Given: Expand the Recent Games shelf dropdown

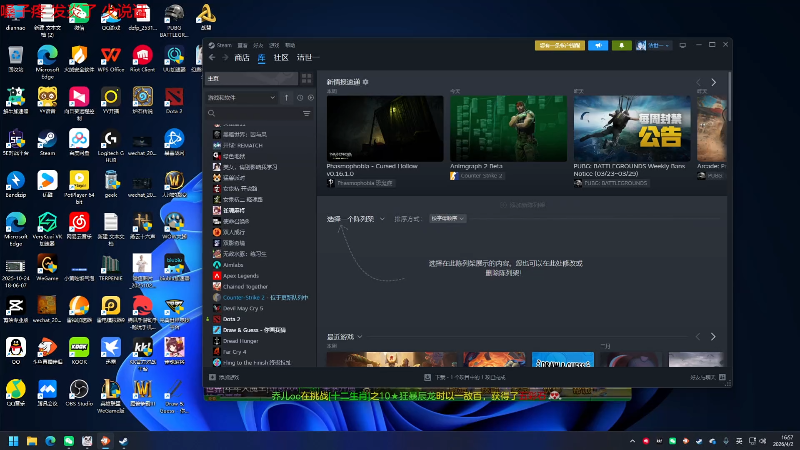Looking at the screenshot, I should coord(344,337).
